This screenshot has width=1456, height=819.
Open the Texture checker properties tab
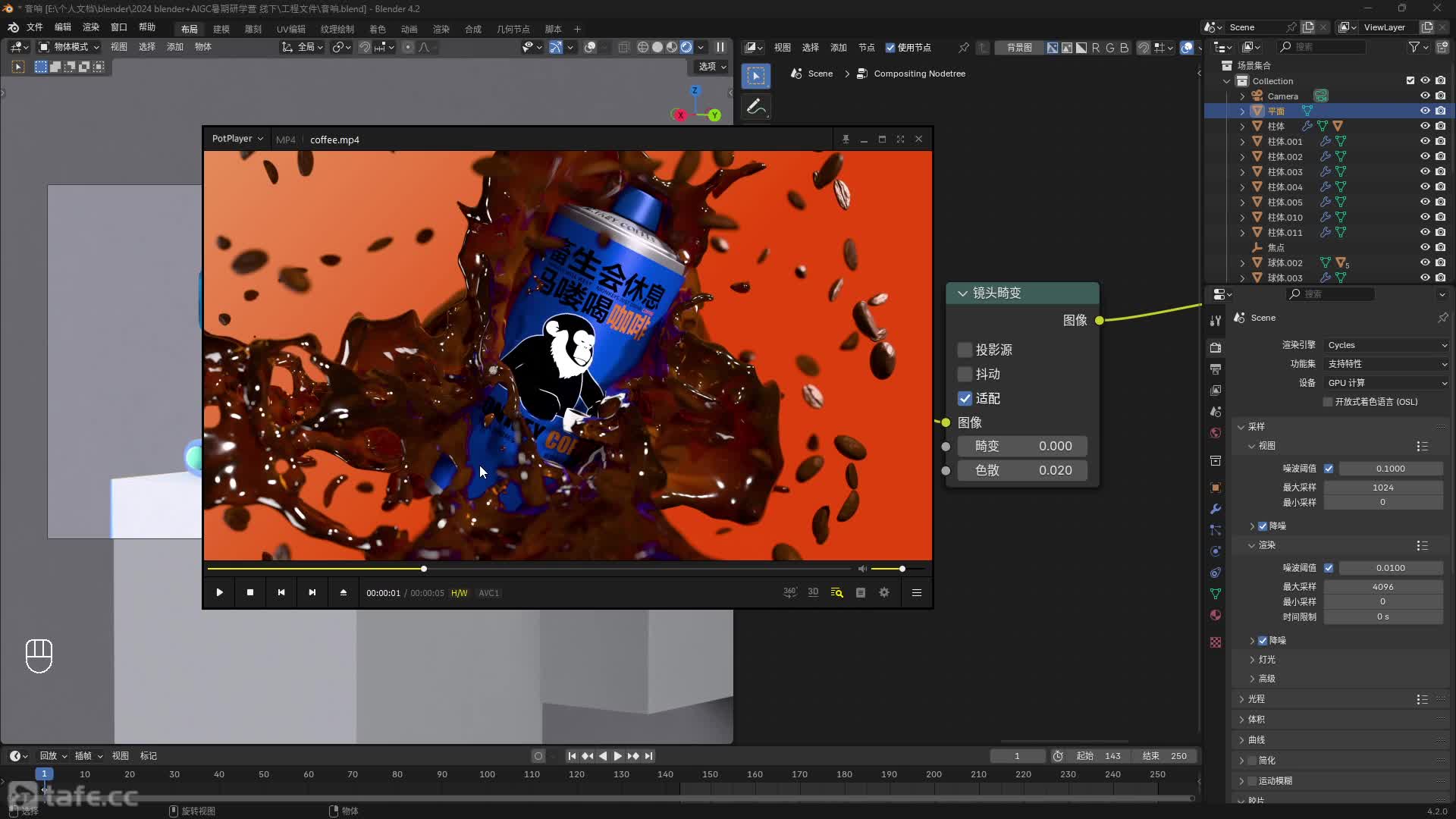tap(1216, 642)
